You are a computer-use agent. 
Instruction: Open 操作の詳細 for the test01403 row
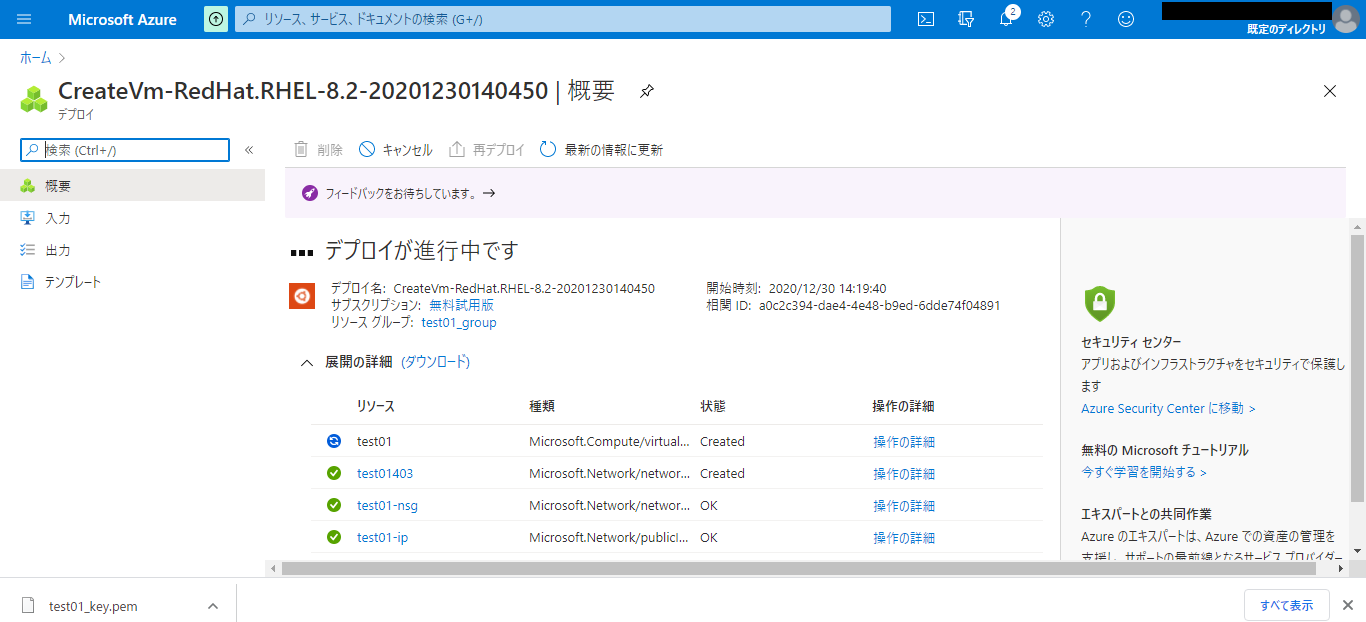pyautogui.click(x=904, y=474)
